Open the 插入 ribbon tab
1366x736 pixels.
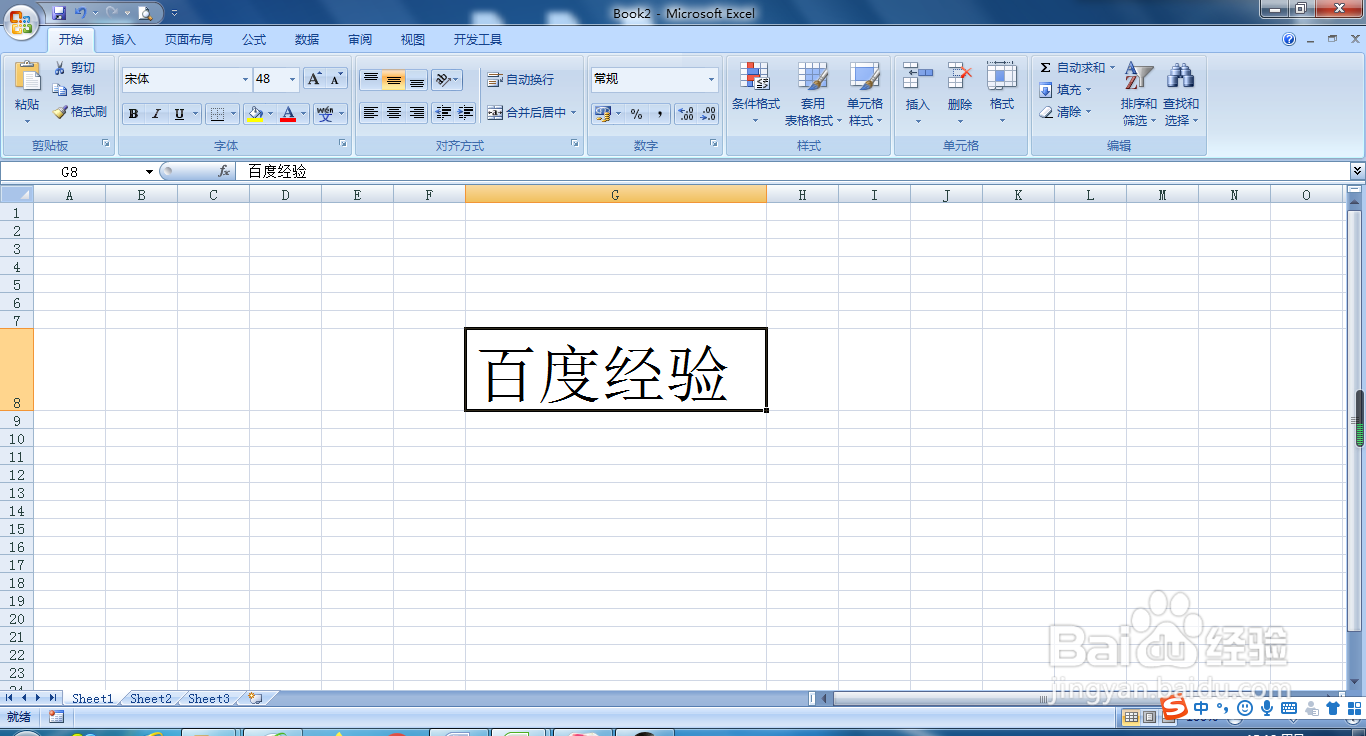(124, 40)
